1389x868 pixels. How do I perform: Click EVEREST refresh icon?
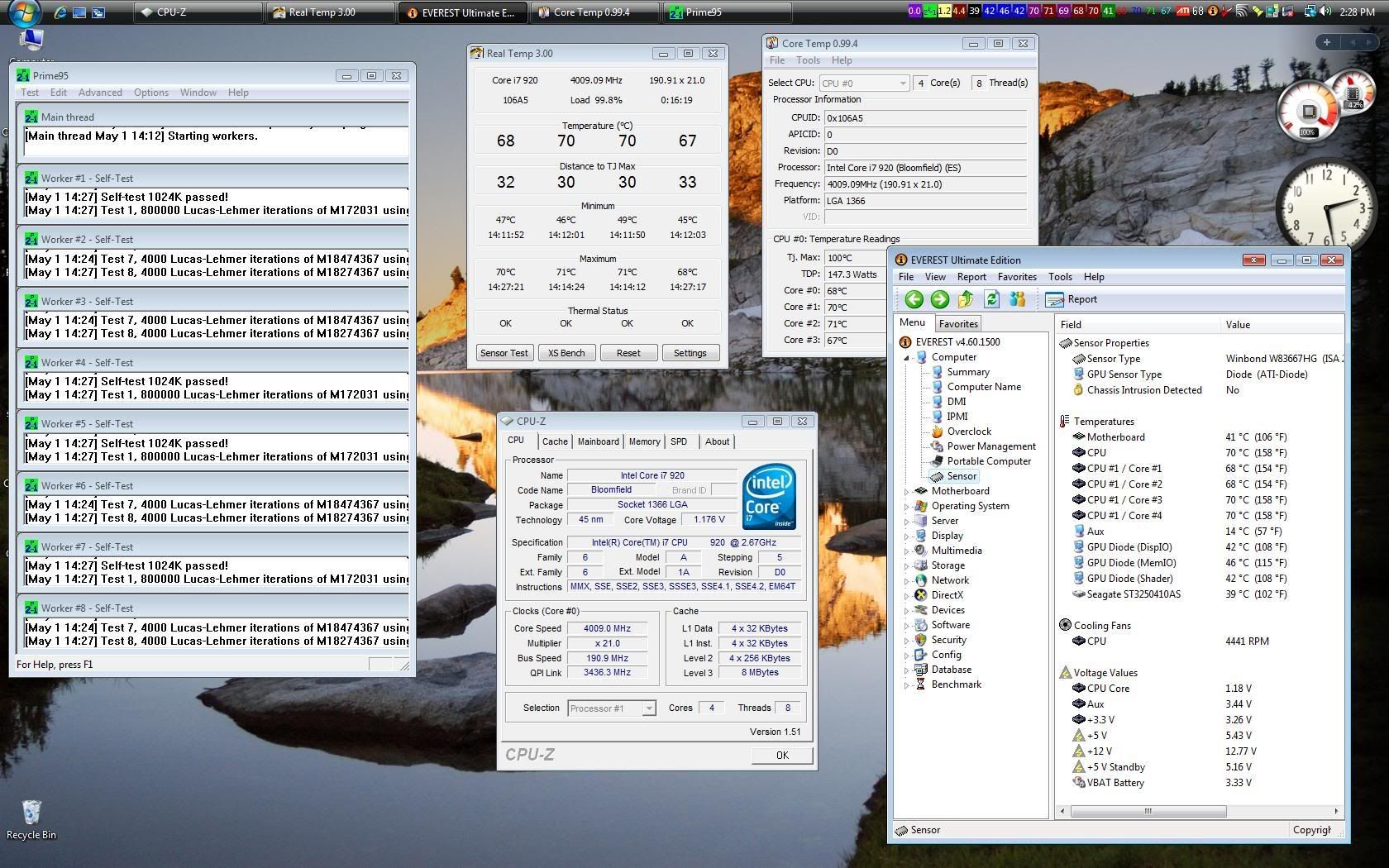click(x=991, y=299)
